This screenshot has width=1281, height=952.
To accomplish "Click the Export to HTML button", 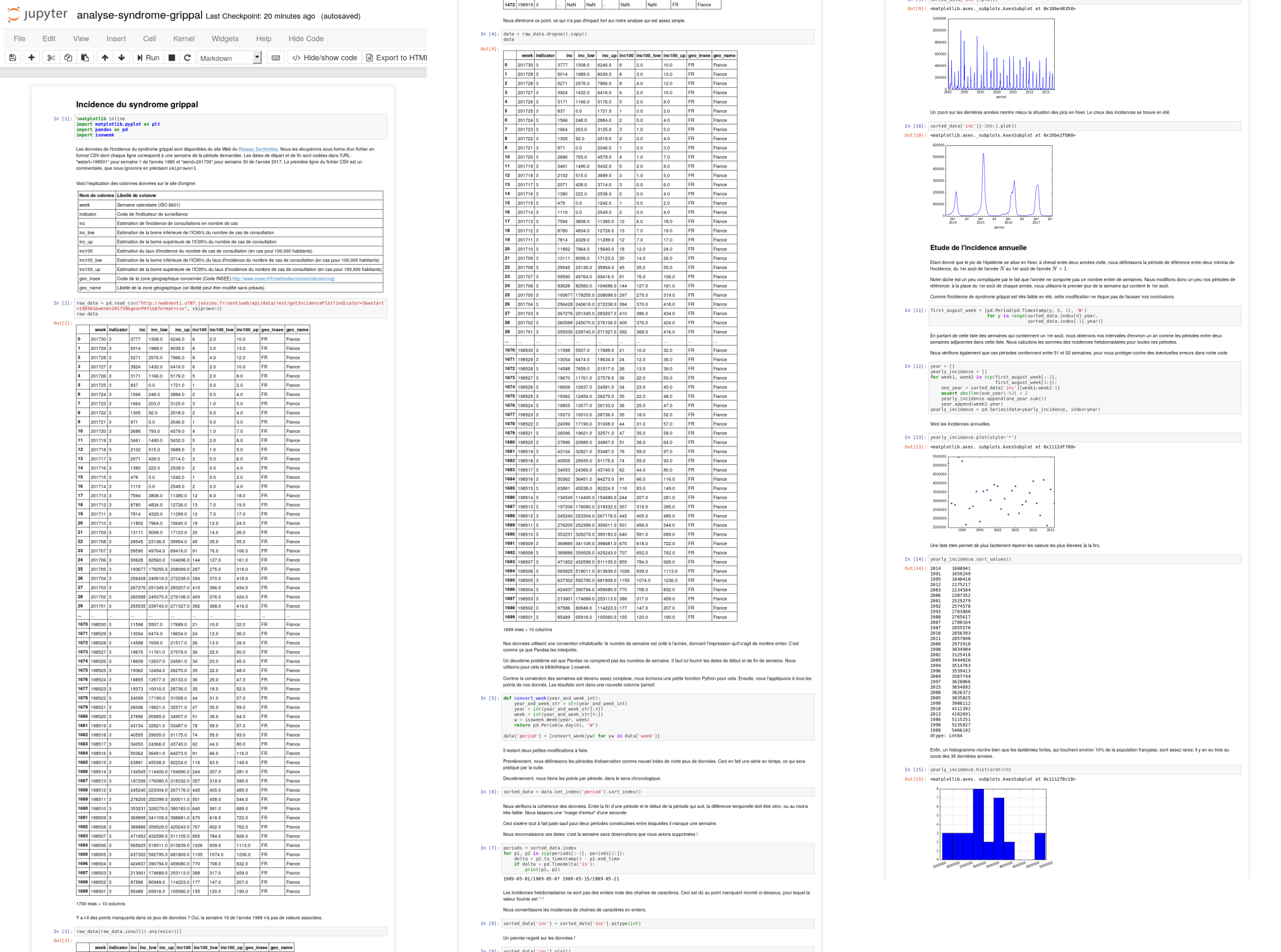I will click(x=397, y=57).
